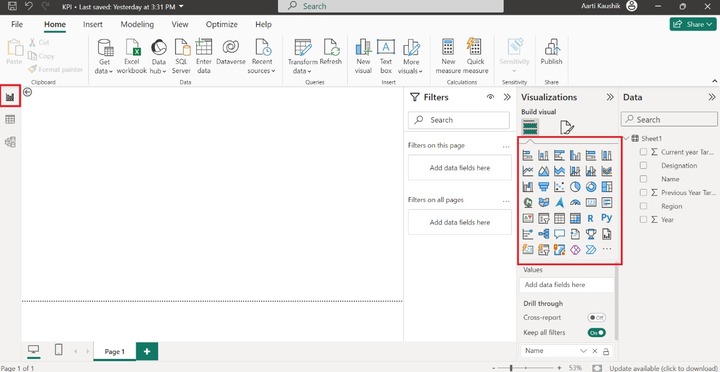
Task: Select the Waterfall chart visual
Action: point(528,187)
